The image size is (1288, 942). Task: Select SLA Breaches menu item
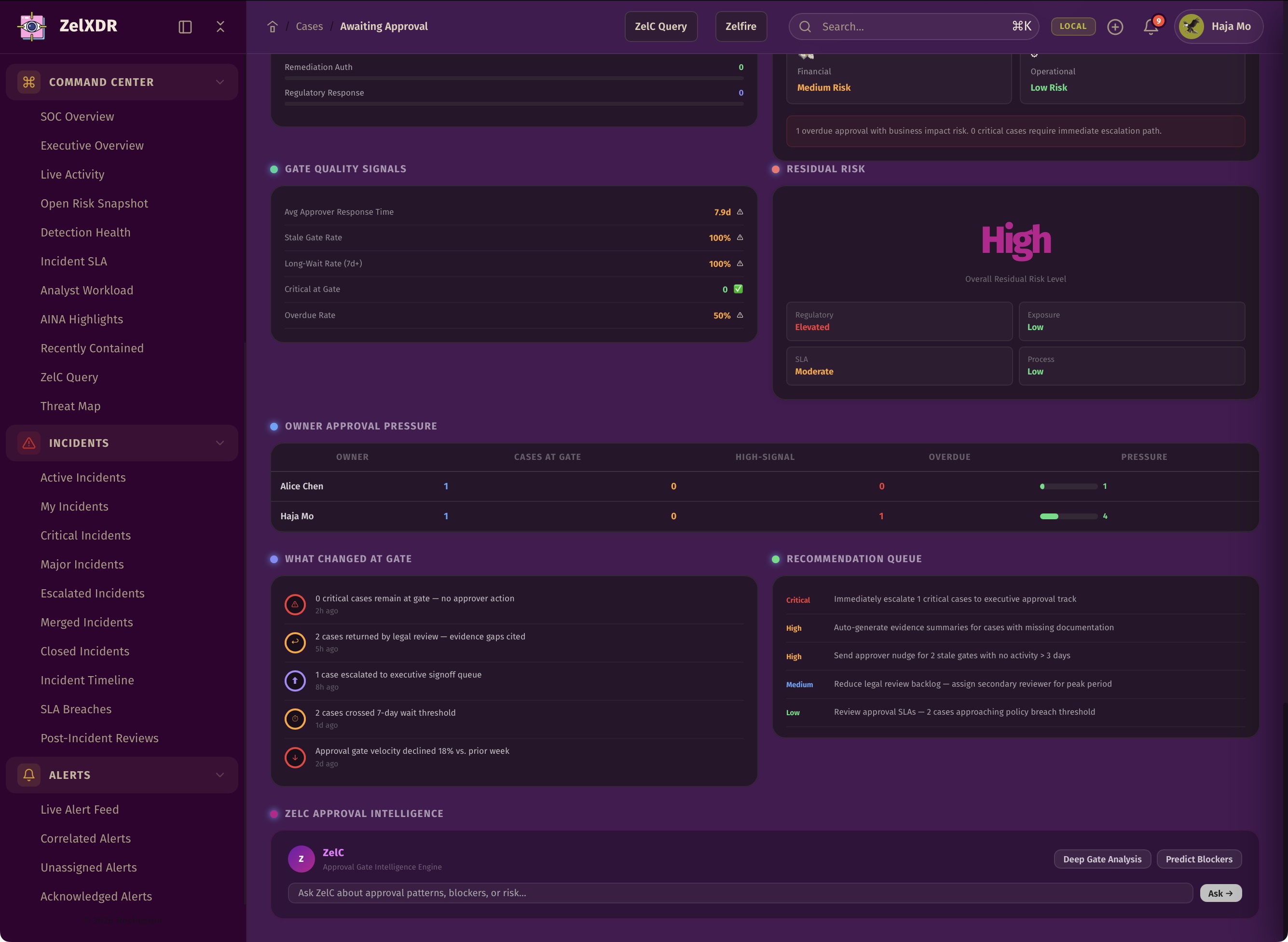76,709
